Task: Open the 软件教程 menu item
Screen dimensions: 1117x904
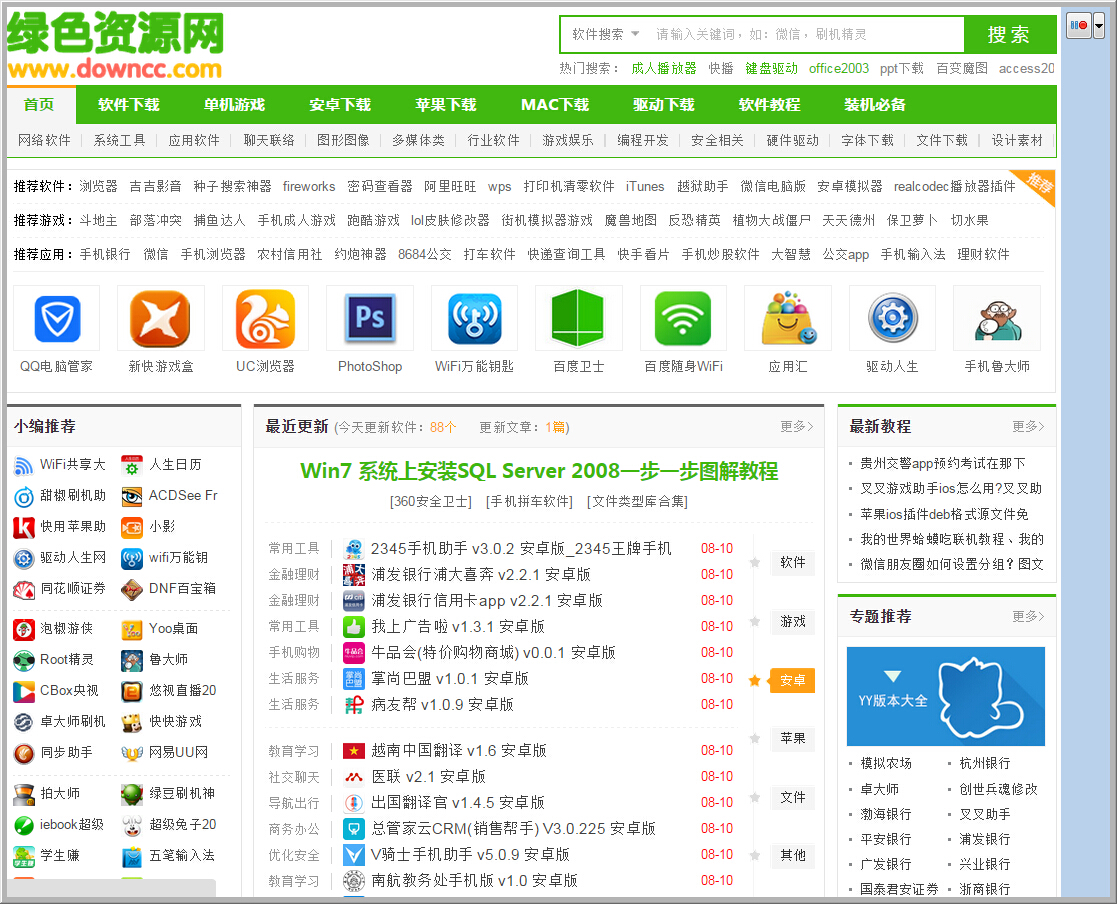Action: (769, 104)
